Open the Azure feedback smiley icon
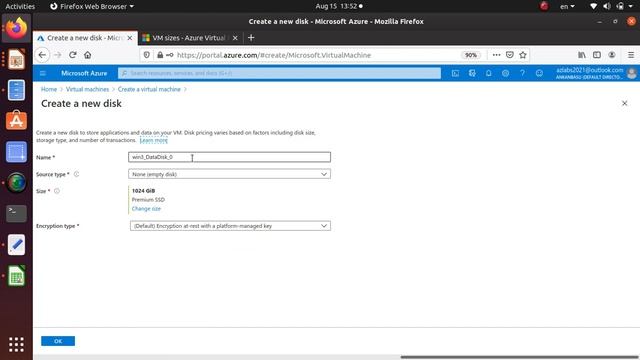Viewport: 640px width, 360px height. (539, 73)
